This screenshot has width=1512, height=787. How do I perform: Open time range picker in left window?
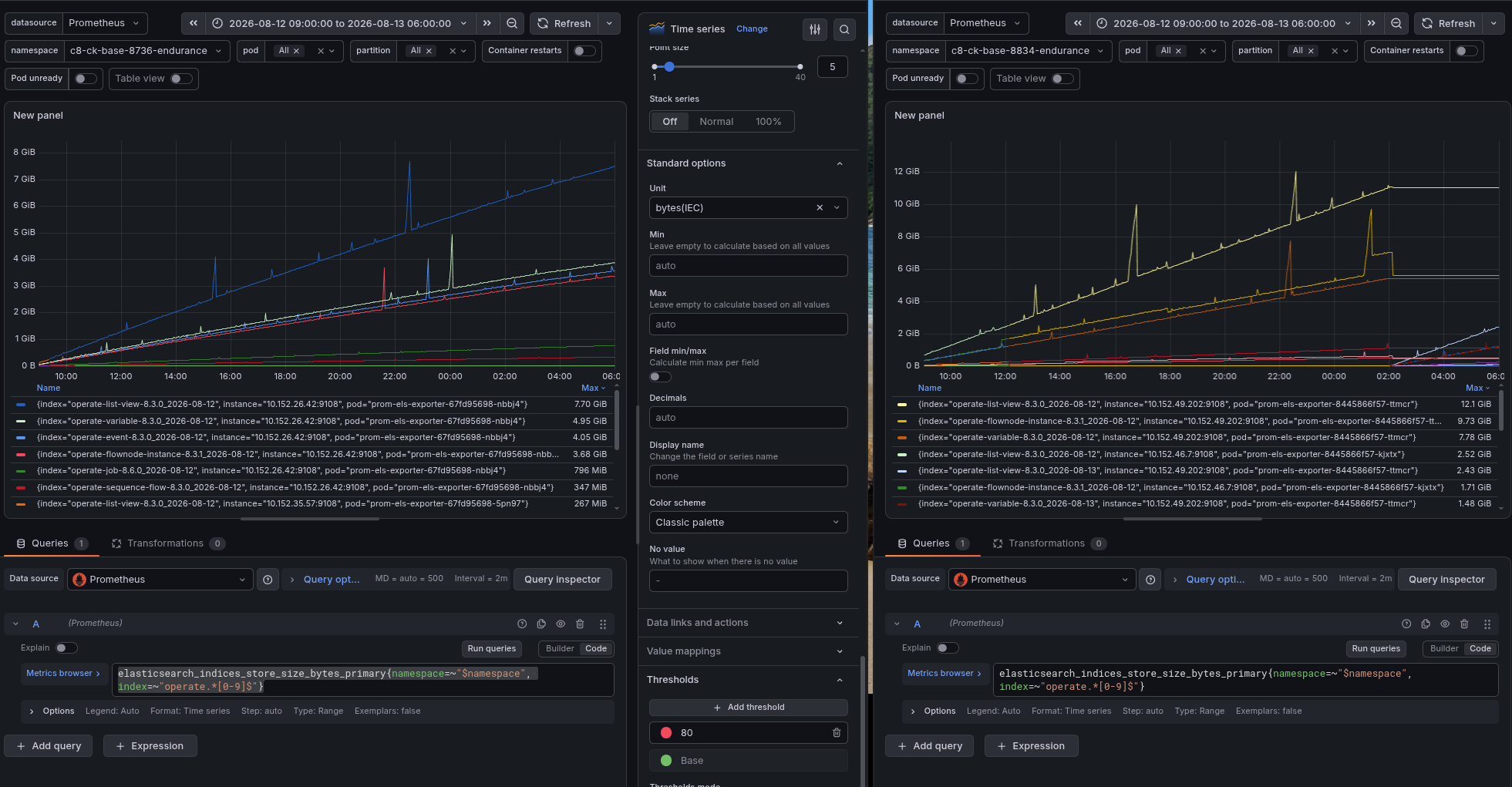tap(340, 23)
